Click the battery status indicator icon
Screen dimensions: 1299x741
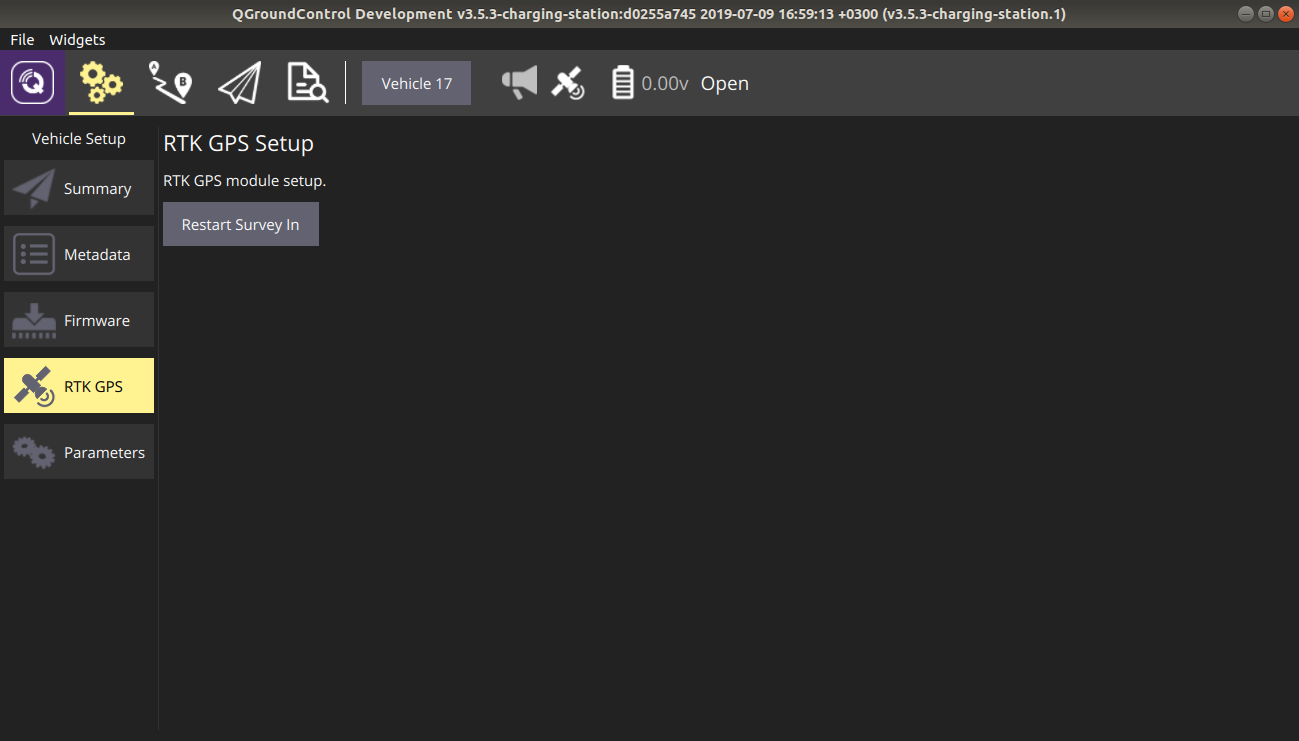coord(623,83)
